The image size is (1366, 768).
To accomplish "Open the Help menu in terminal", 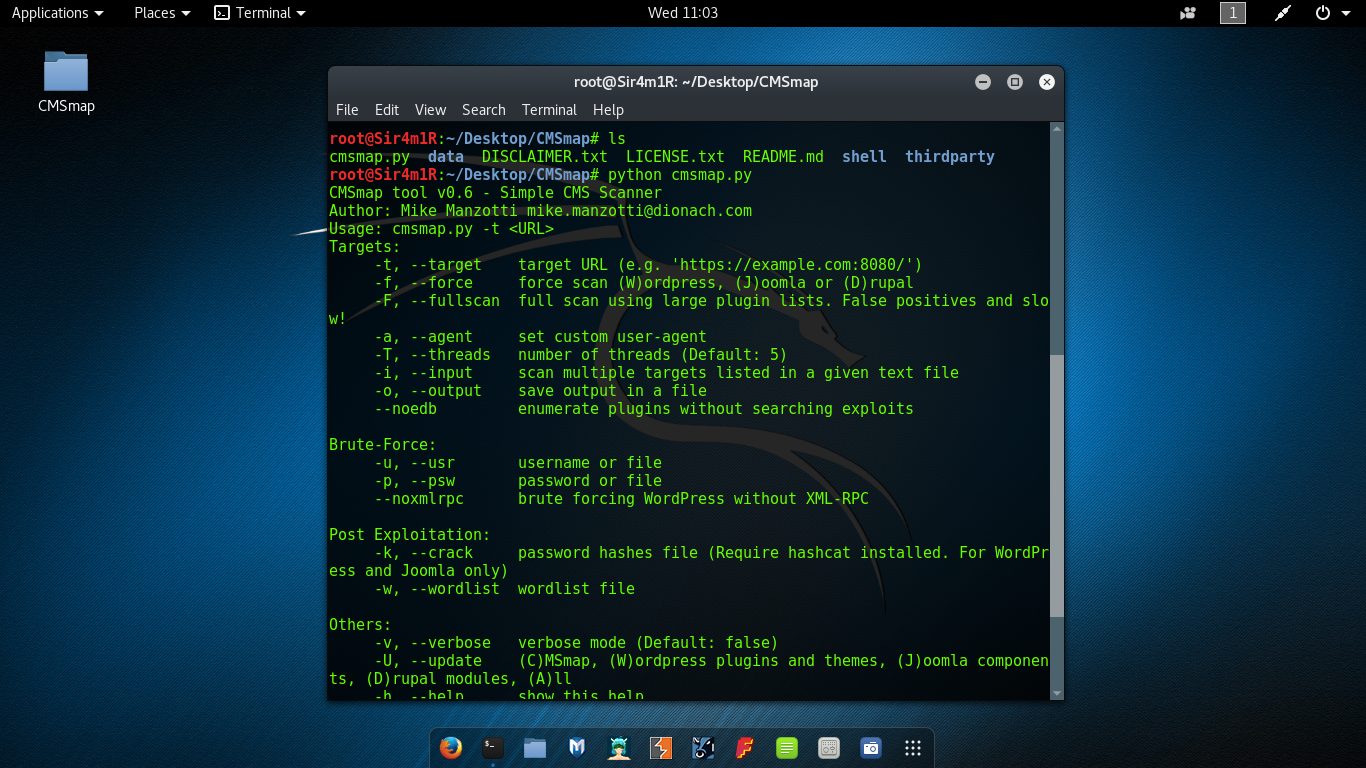I will [608, 110].
